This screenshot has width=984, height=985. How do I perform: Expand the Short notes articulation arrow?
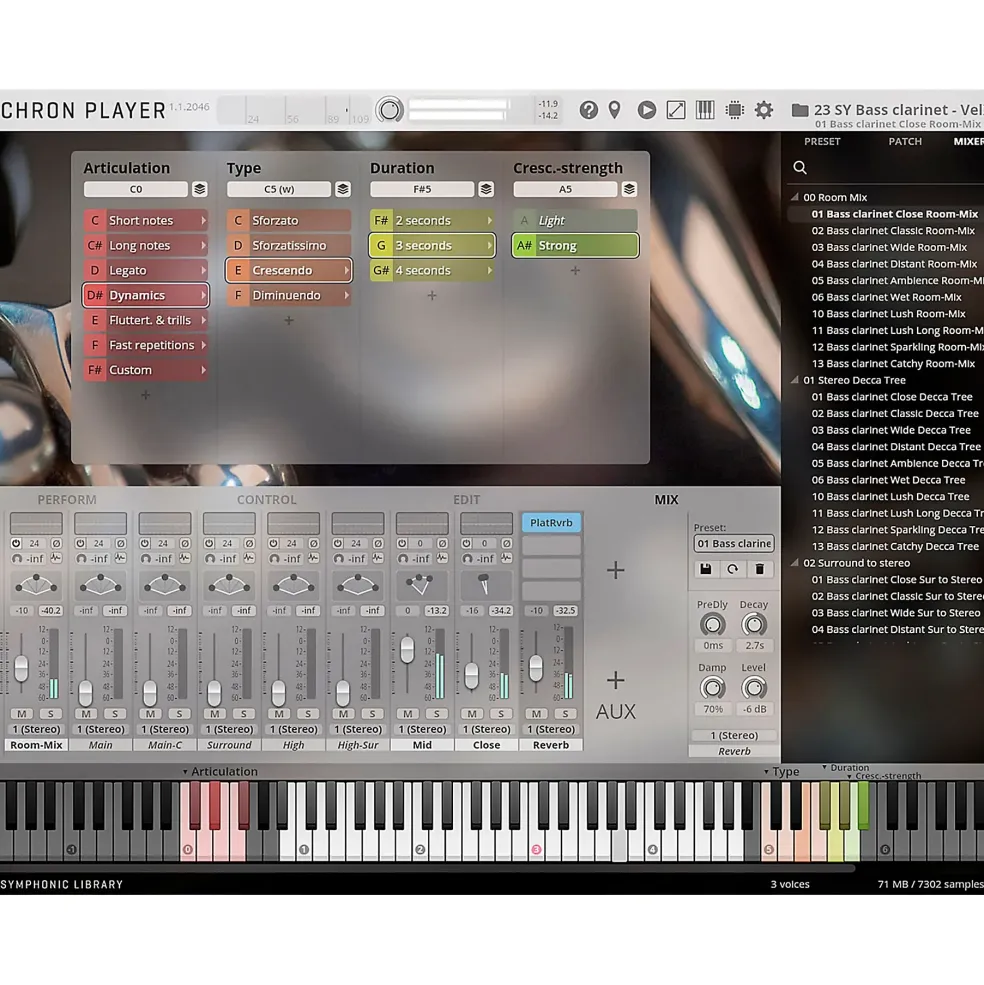203,220
